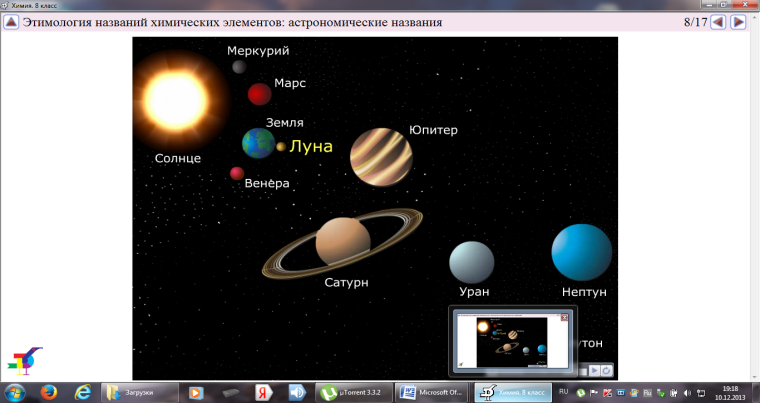760x403 pixels.
Task: Click the gray Mercury planet
Action: (x=239, y=66)
